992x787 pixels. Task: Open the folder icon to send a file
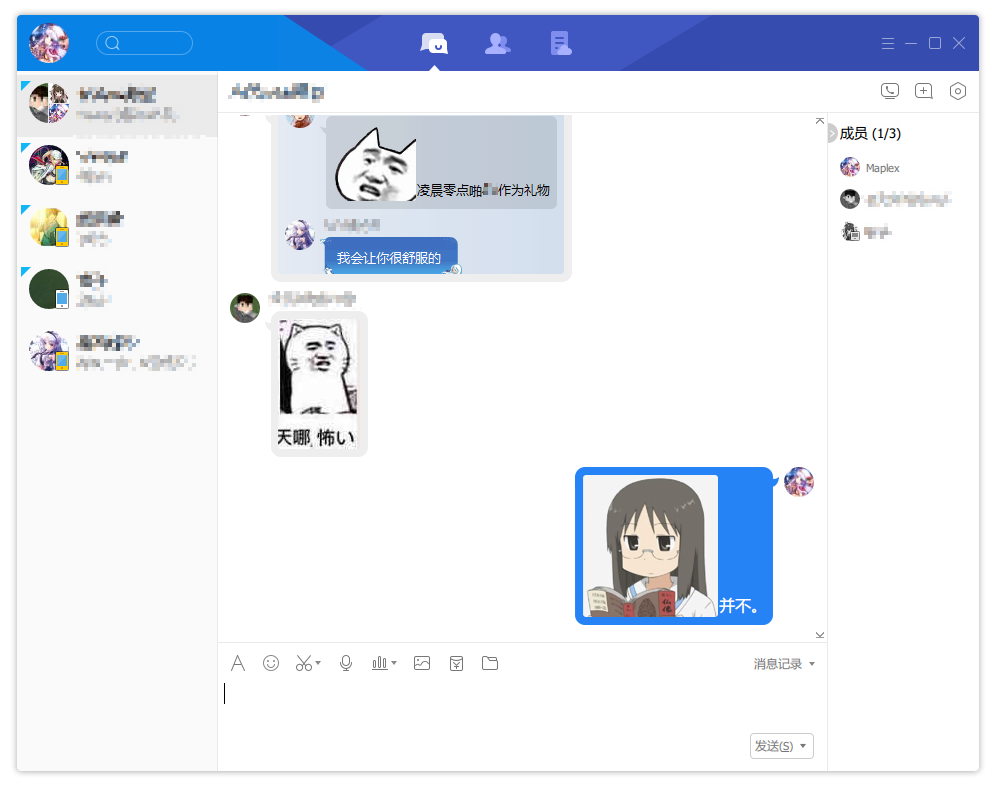pos(490,663)
